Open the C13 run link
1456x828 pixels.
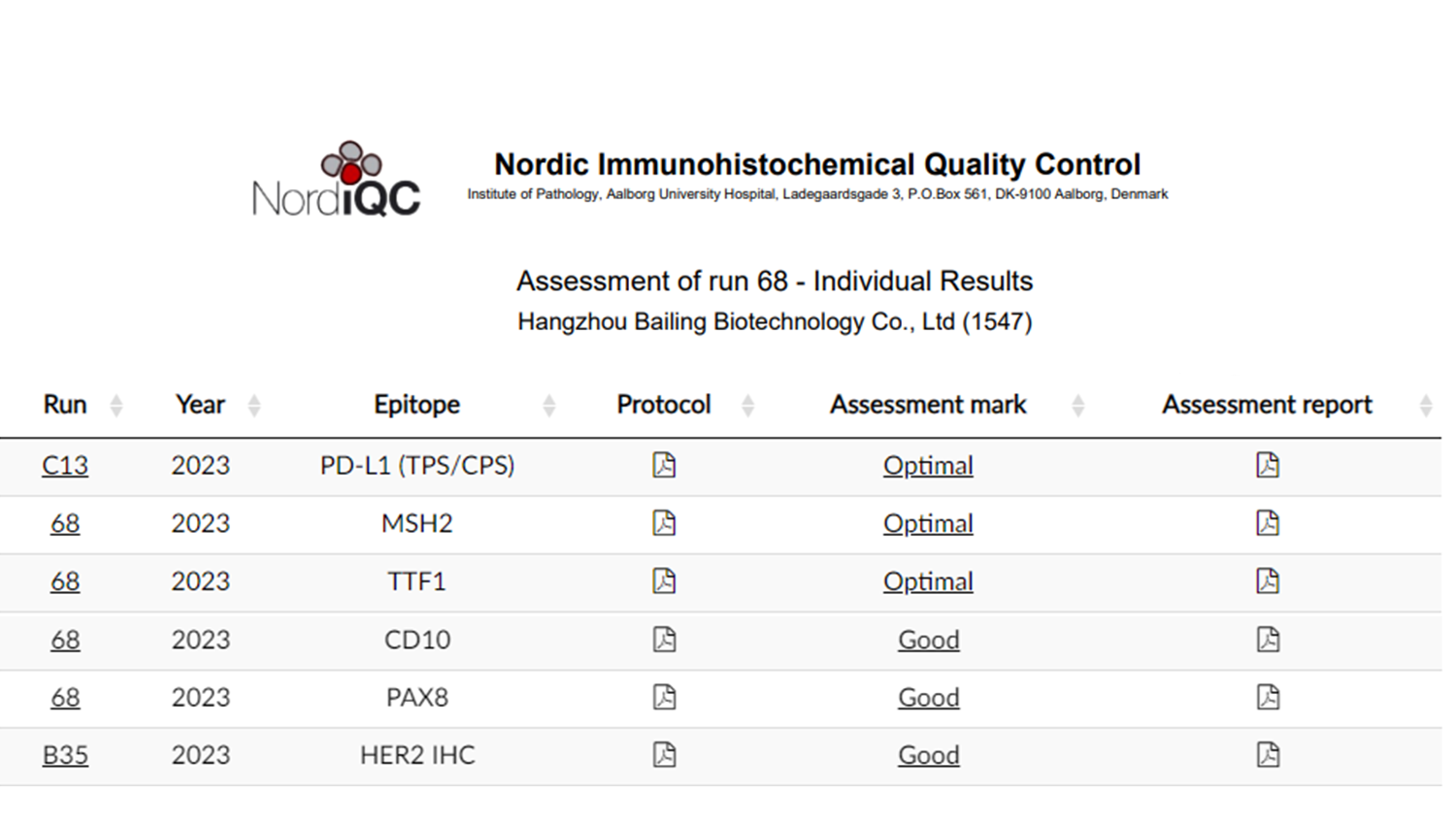coord(65,466)
